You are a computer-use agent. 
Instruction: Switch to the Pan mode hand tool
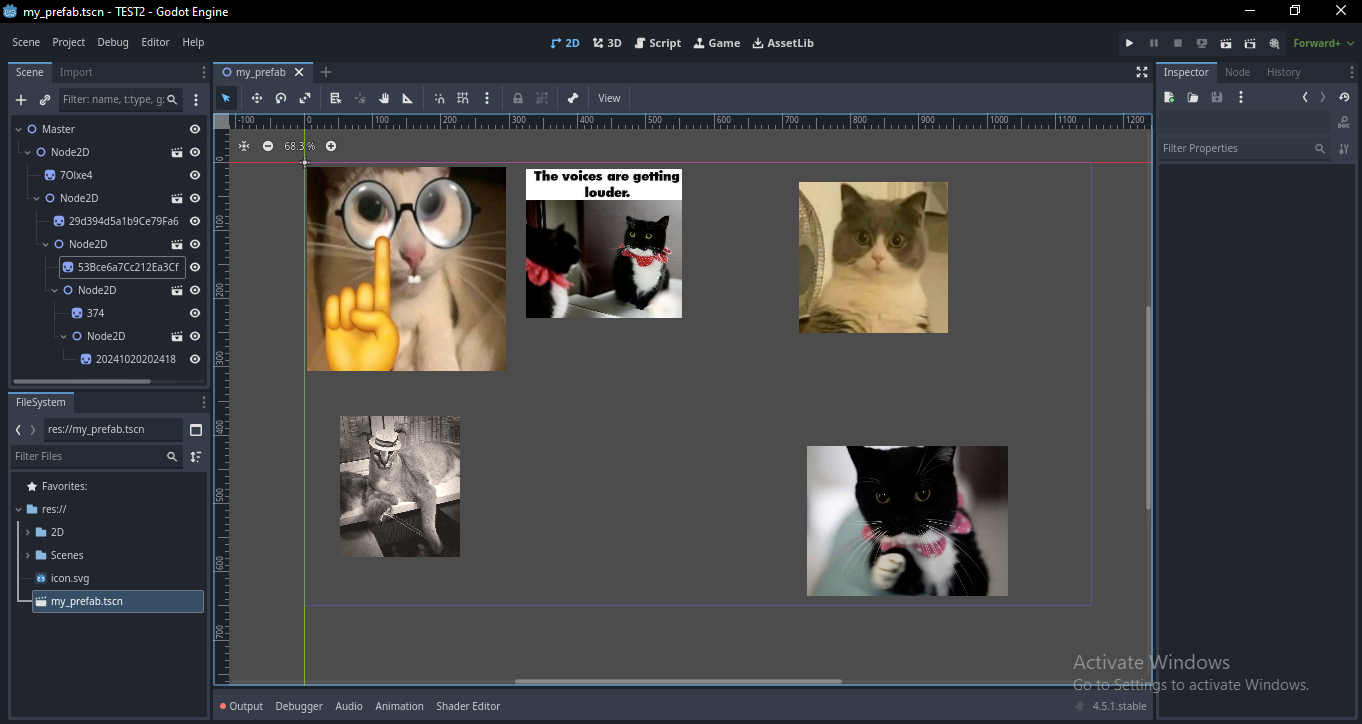(x=383, y=98)
